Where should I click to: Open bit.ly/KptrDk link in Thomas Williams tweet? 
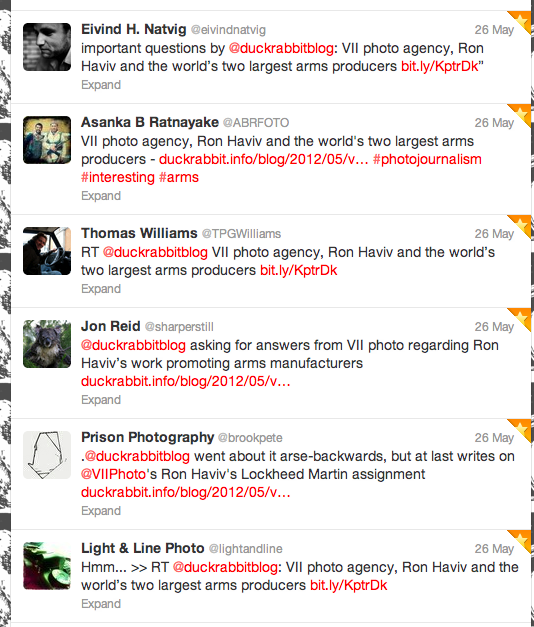point(299,270)
